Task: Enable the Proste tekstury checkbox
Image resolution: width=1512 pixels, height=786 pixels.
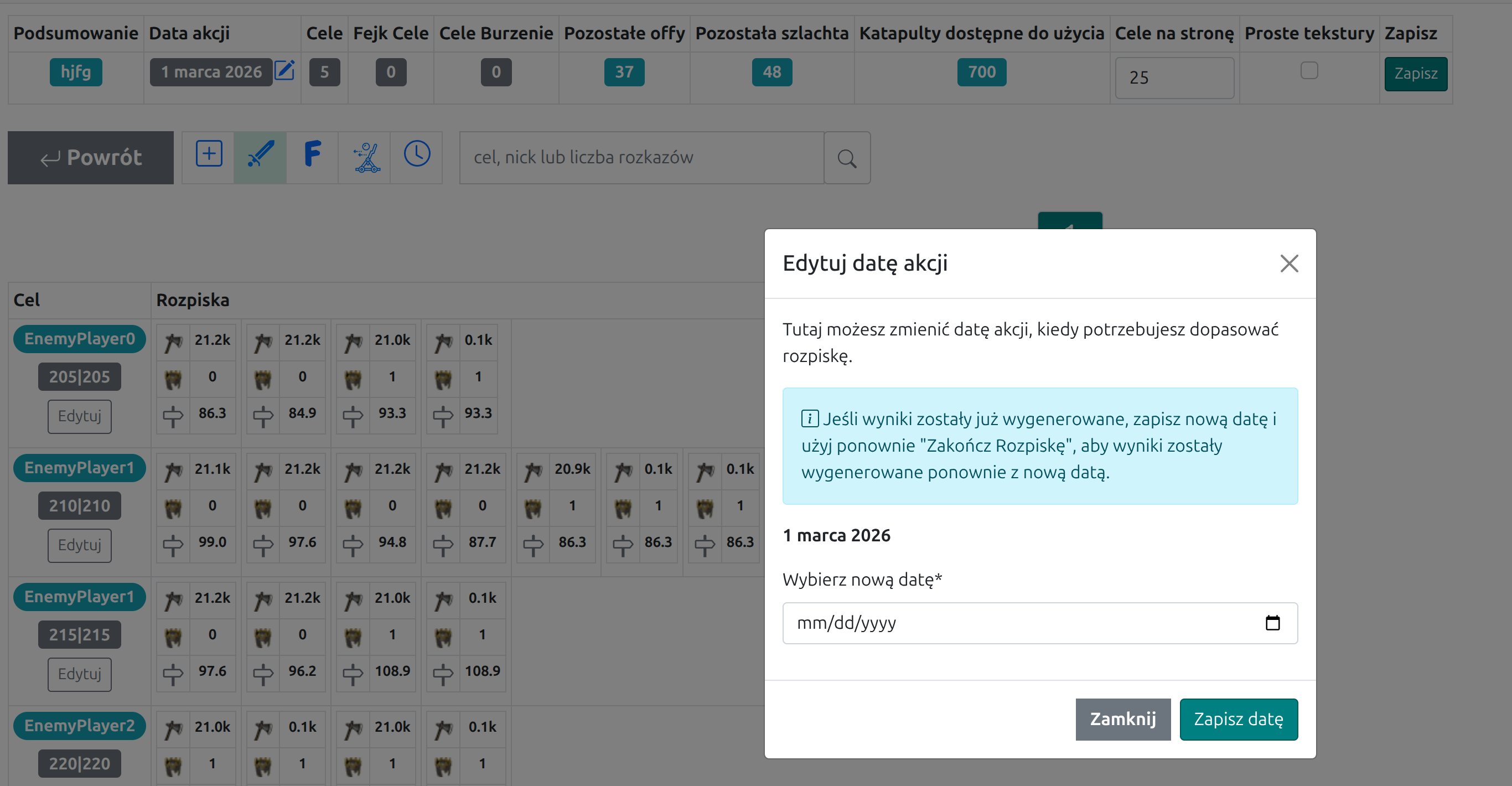Action: (x=1308, y=70)
